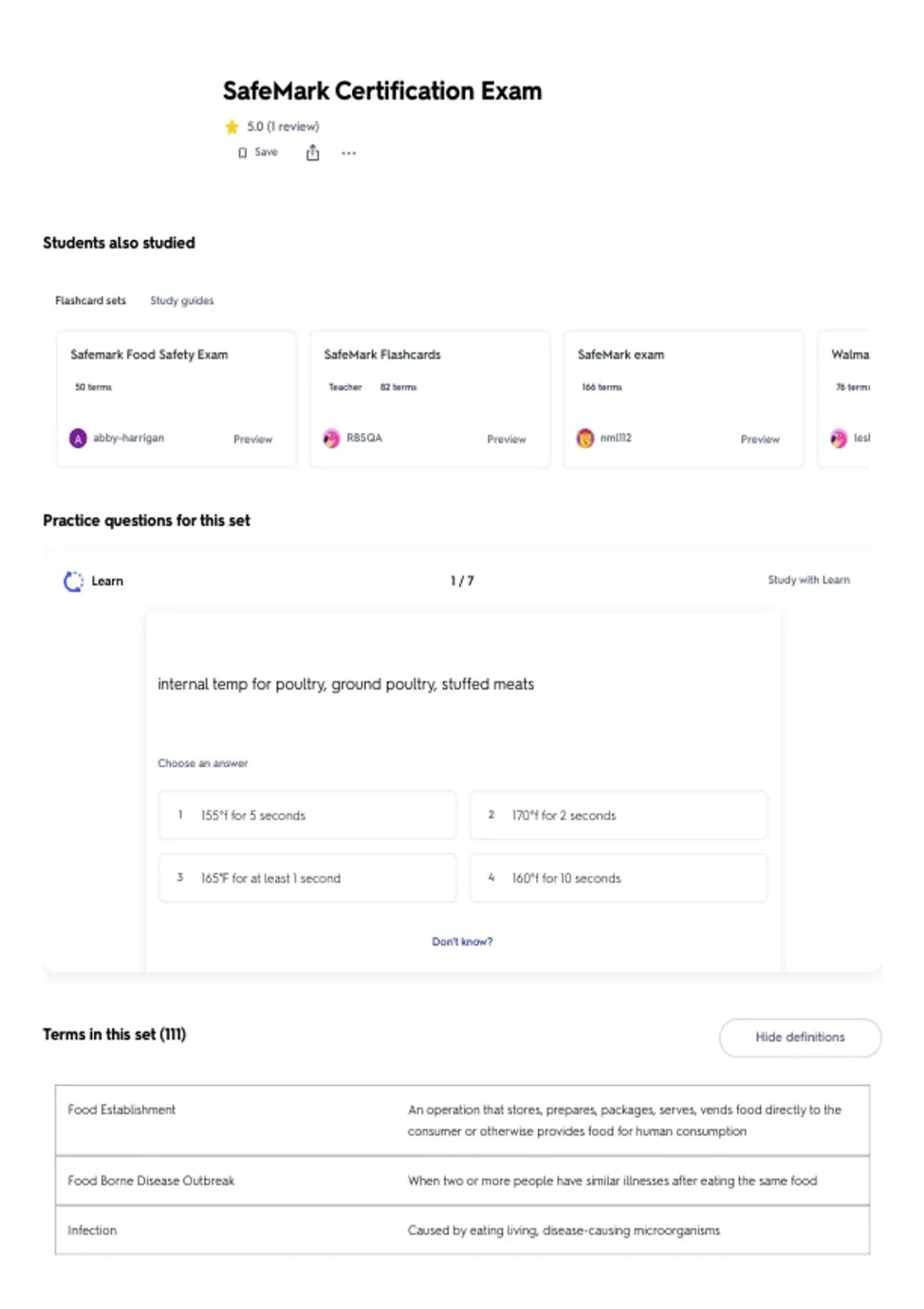Click the Don't know? link
The height and width of the screenshot is (1309, 924).
click(462, 941)
